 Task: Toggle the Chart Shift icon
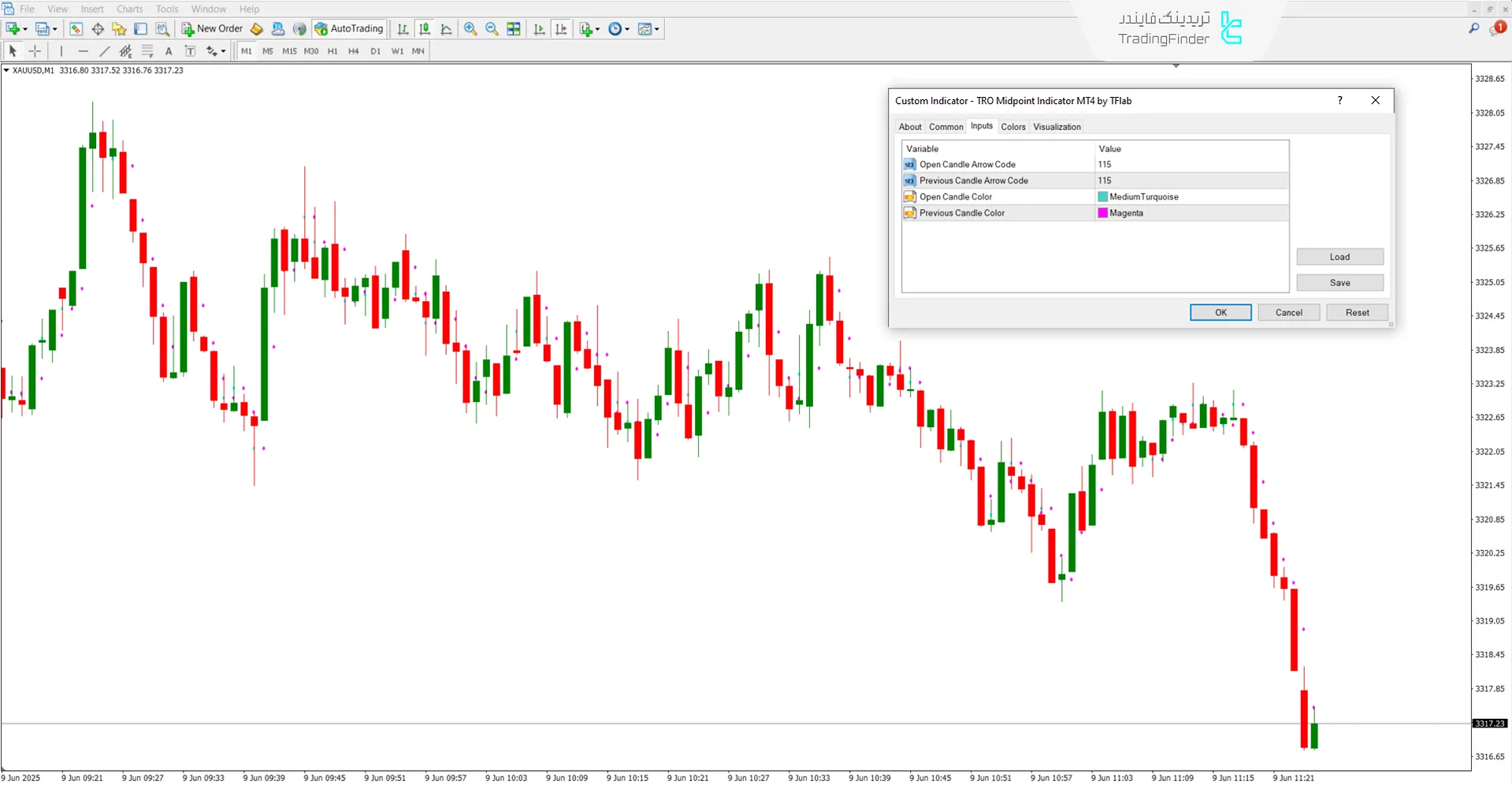[x=561, y=29]
